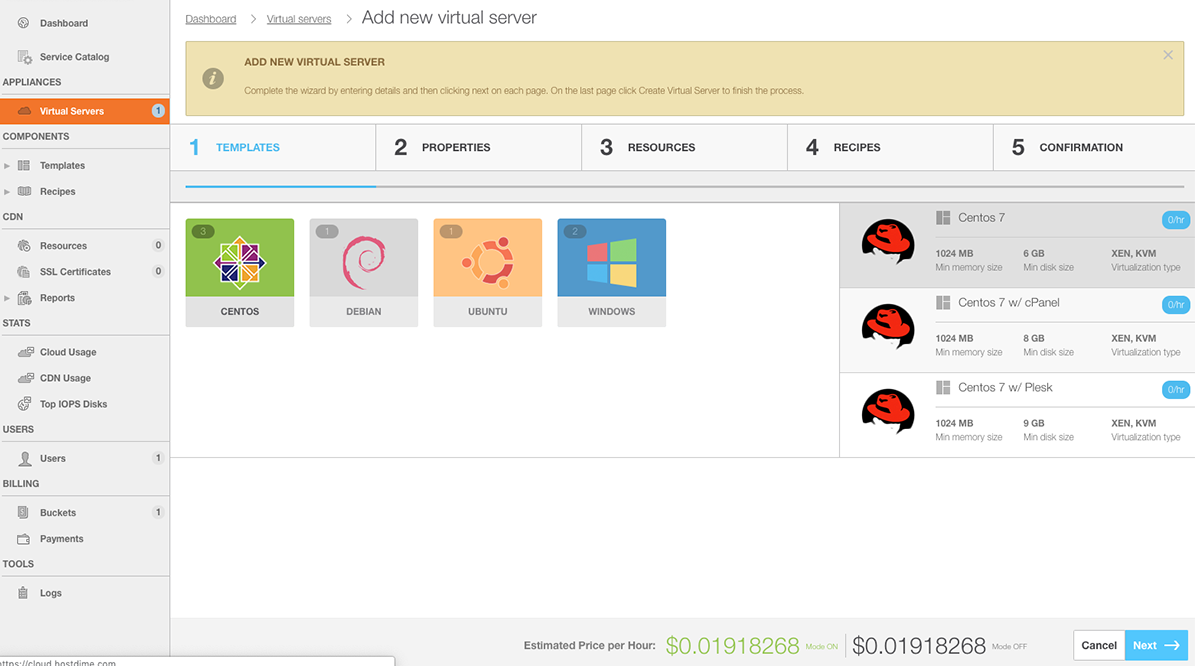Click the Virtual servers breadcrumb link
This screenshot has height=666, width=1198.
point(299,19)
